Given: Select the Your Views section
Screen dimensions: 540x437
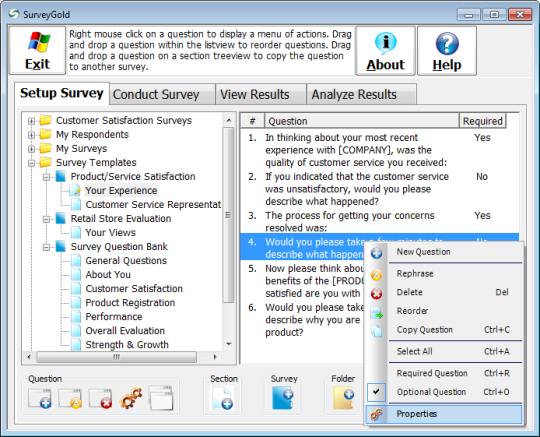Looking at the screenshot, I should pyautogui.click(x=110, y=232).
